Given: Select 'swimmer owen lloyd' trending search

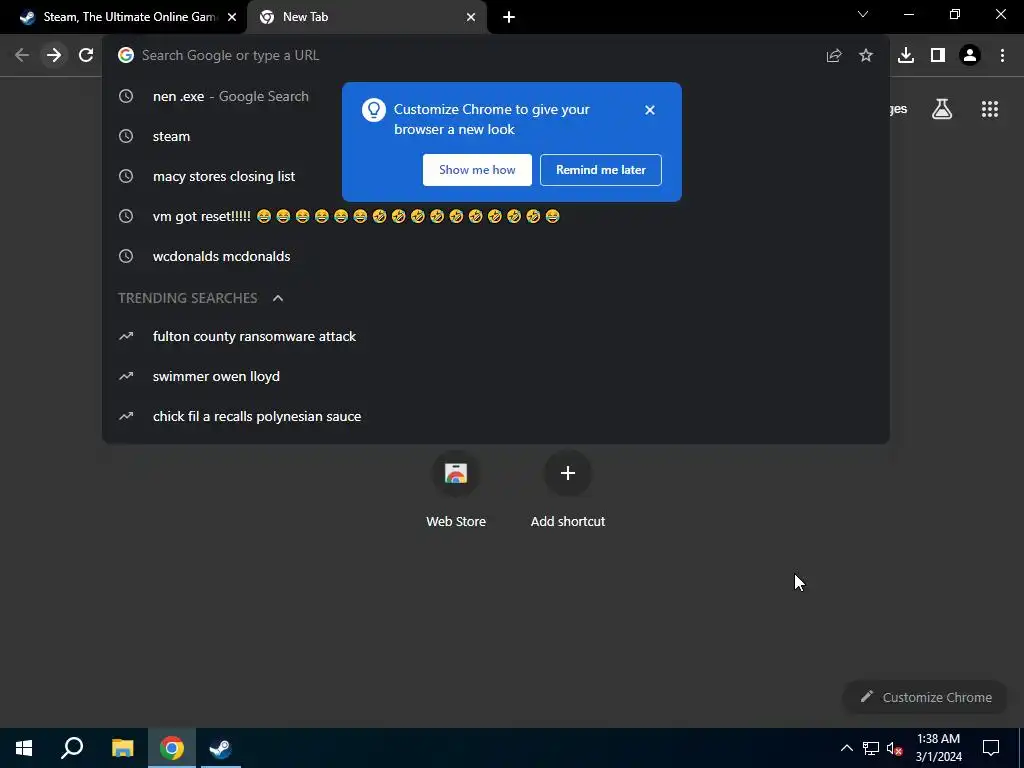Looking at the screenshot, I should point(496,376).
